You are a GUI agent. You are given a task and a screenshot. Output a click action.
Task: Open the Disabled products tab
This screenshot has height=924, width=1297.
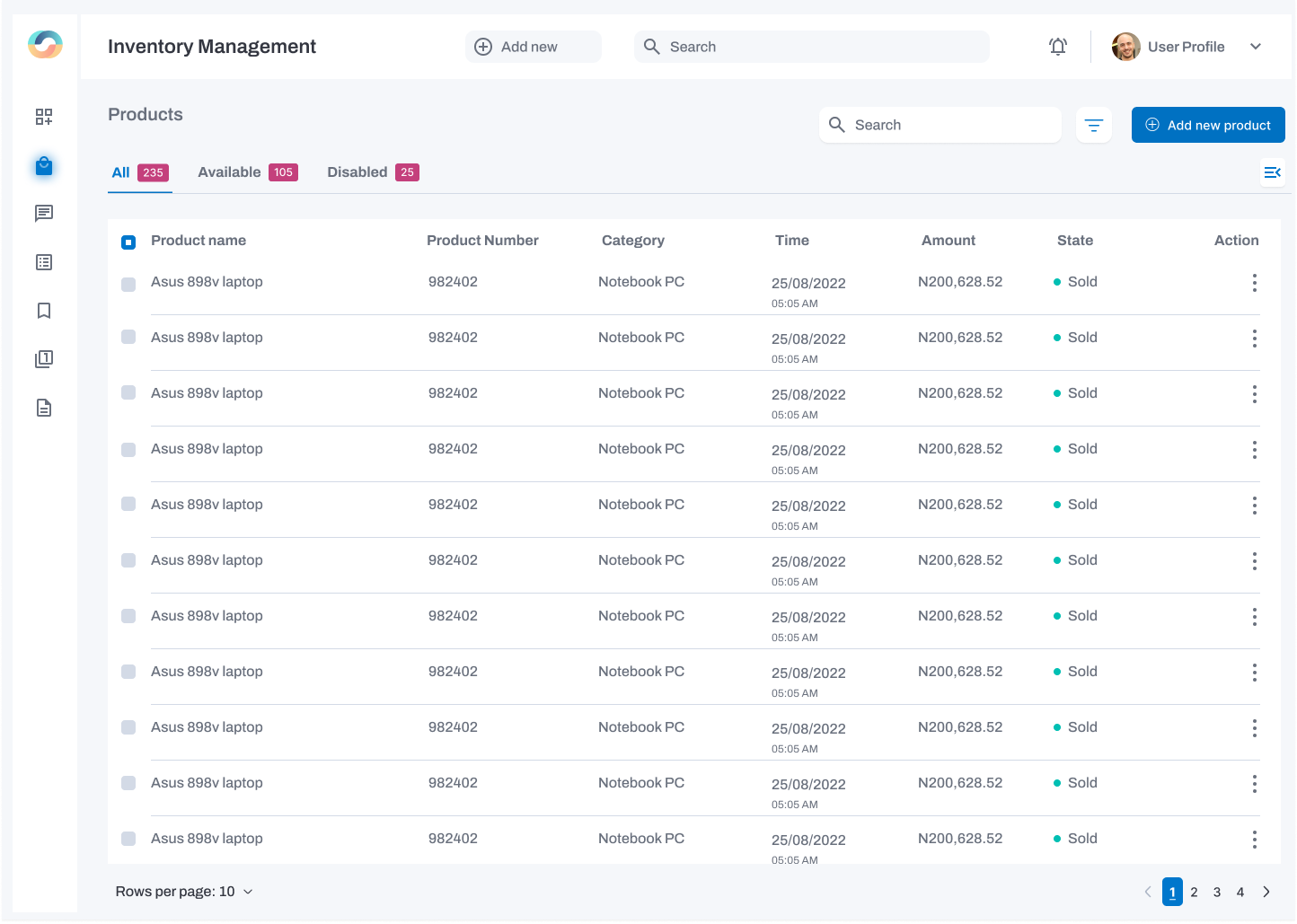(357, 172)
